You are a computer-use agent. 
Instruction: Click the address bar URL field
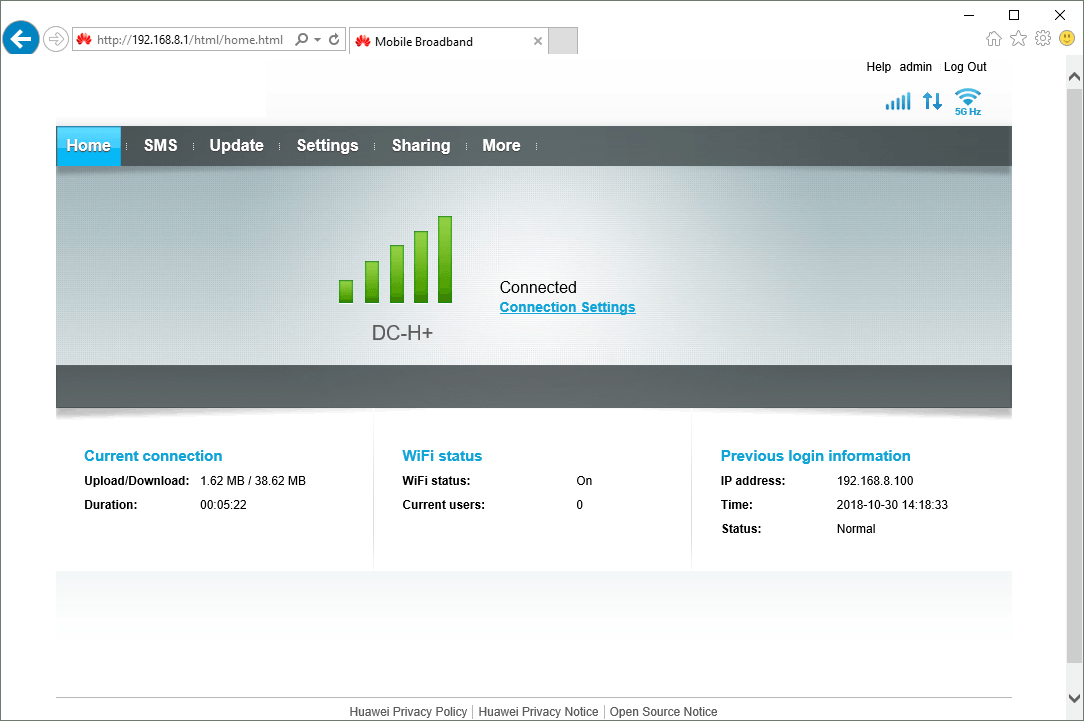(x=190, y=40)
